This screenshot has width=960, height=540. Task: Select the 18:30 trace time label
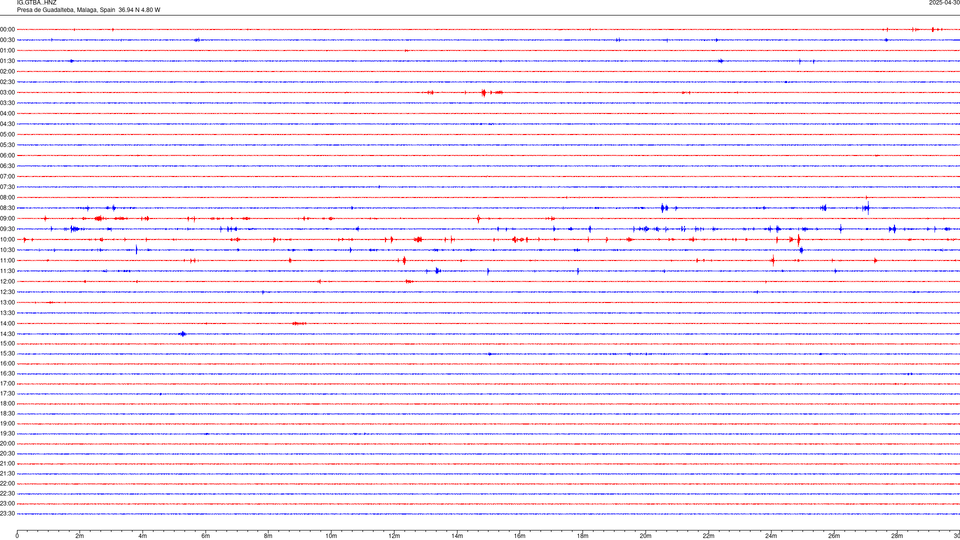point(7,414)
